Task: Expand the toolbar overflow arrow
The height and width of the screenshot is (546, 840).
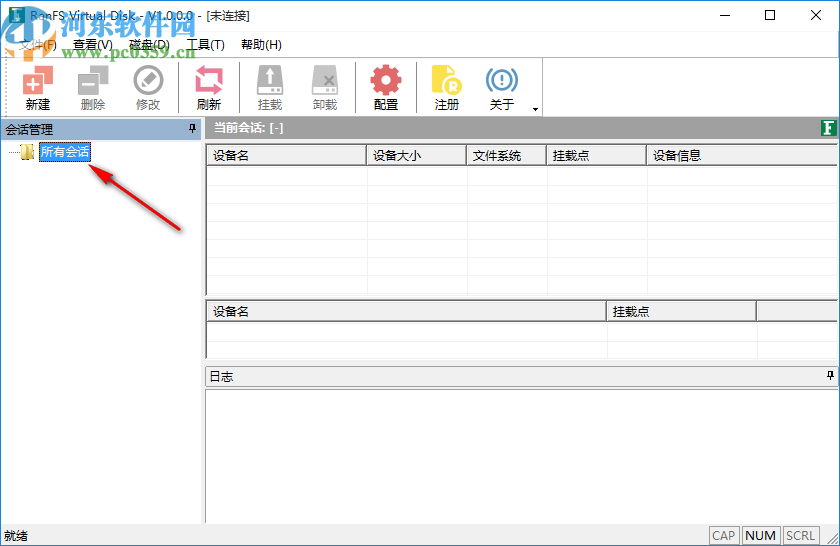Action: click(535, 109)
